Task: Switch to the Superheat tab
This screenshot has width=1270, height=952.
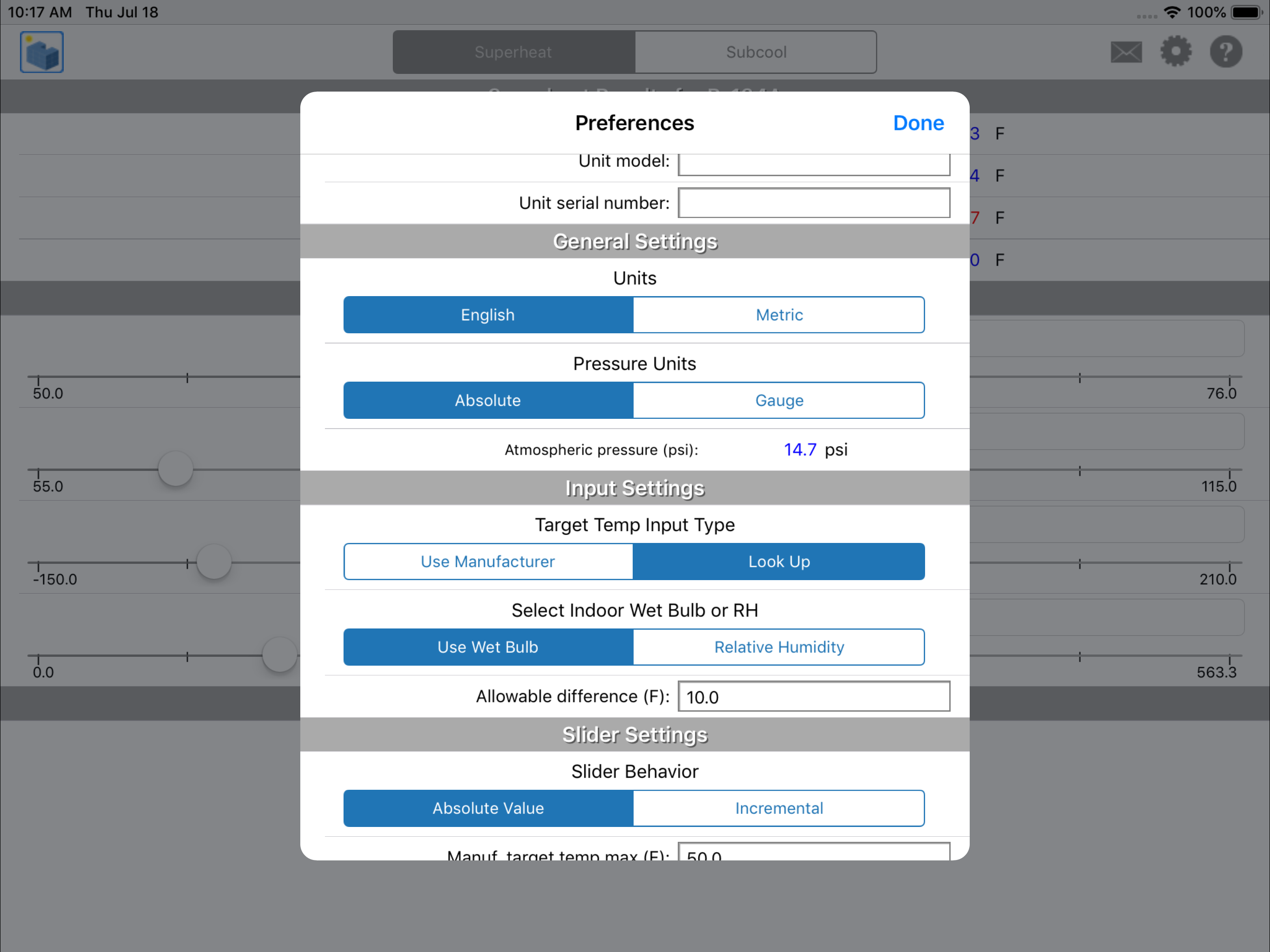Action: click(x=513, y=52)
